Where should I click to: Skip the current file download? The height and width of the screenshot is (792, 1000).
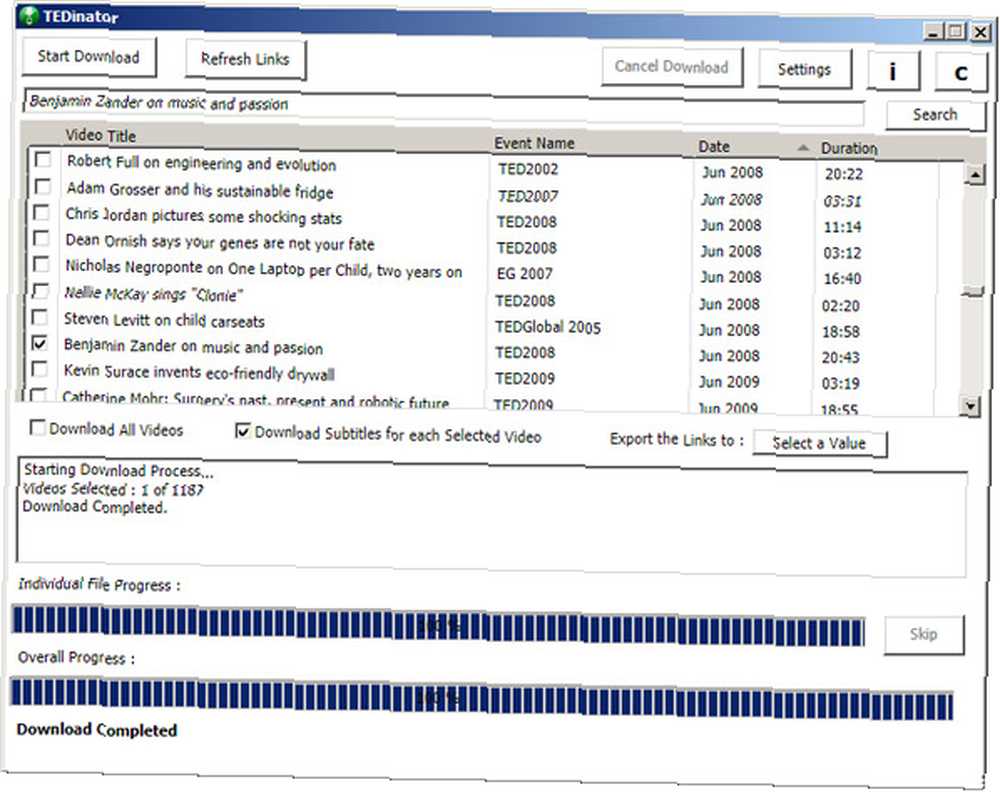pos(923,634)
